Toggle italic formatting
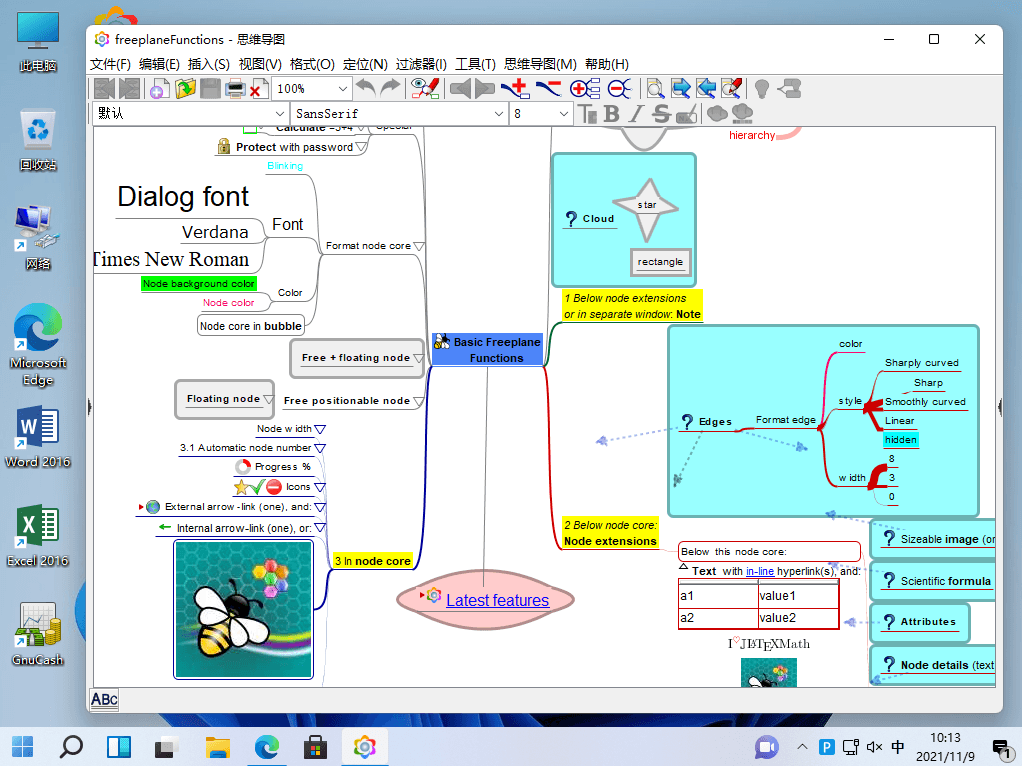The height and width of the screenshot is (766, 1022). tap(635, 114)
